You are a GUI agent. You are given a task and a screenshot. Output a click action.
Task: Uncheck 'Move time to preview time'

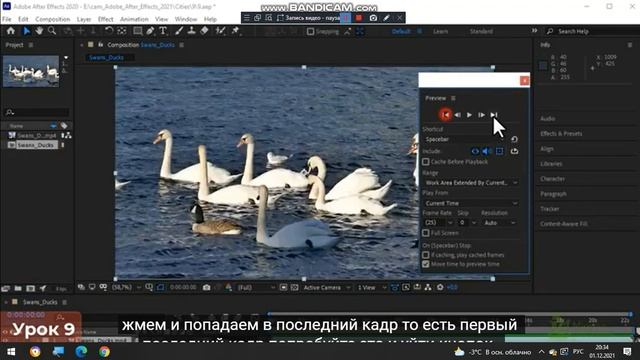coord(426,264)
